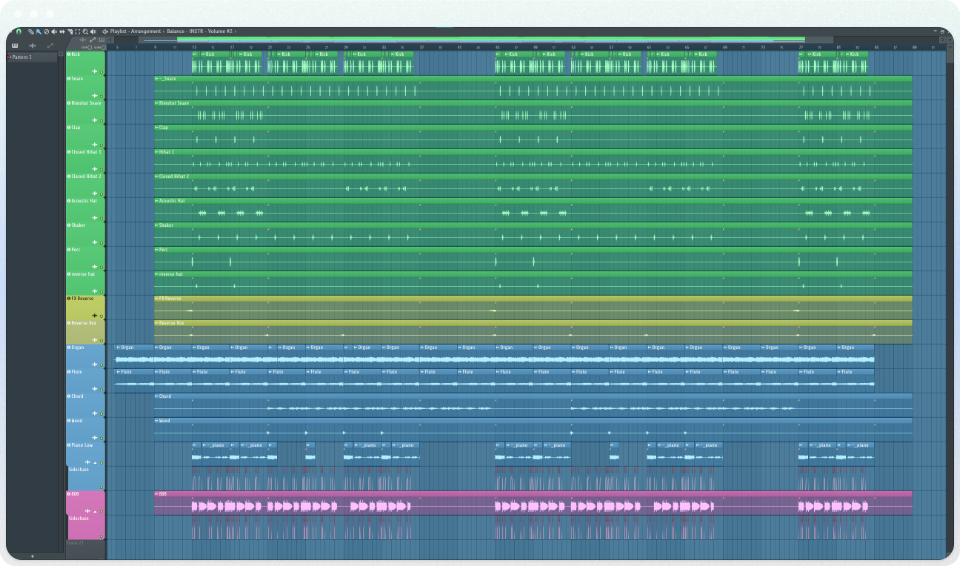
Task: Toggle mute on the 808 track
Action: (69, 494)
